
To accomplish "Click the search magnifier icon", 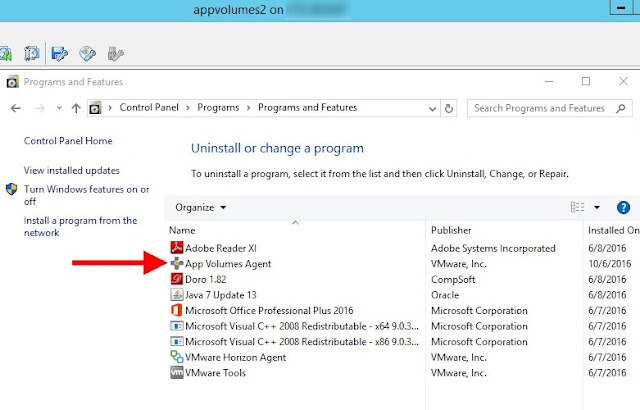I will click(x=621, y=109).
